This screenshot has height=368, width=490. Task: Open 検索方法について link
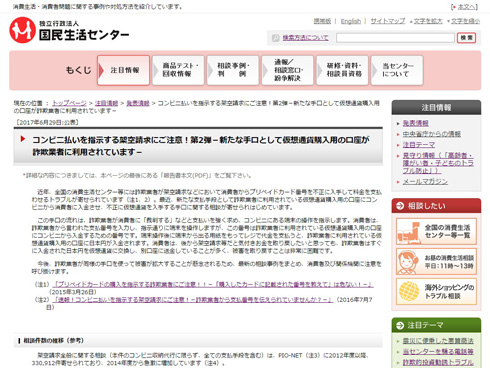pyautogui.click(x=305, y=38)
